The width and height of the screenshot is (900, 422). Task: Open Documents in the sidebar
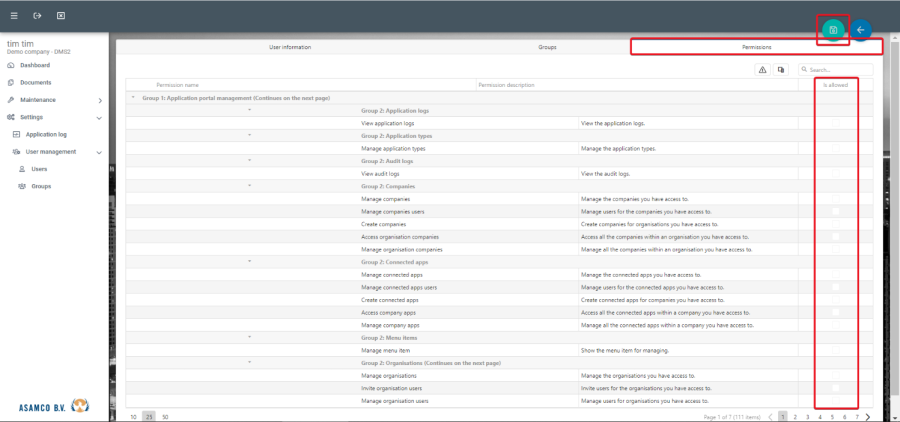pyautogui.click(x=35, y=82)
